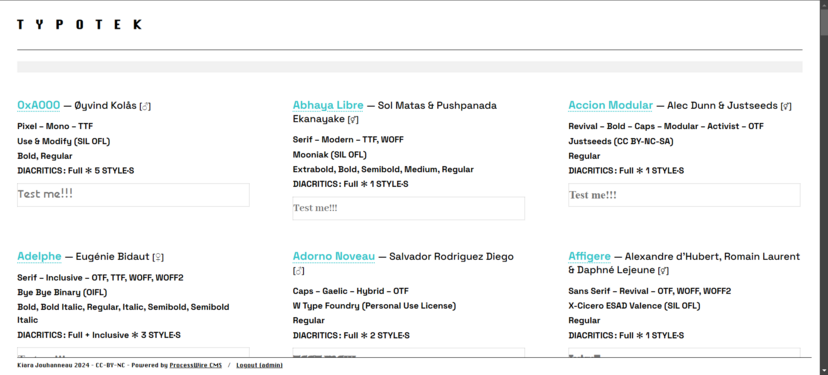Click 'Bold, Regular' styles under 0xA000

(x=44, y=156)
